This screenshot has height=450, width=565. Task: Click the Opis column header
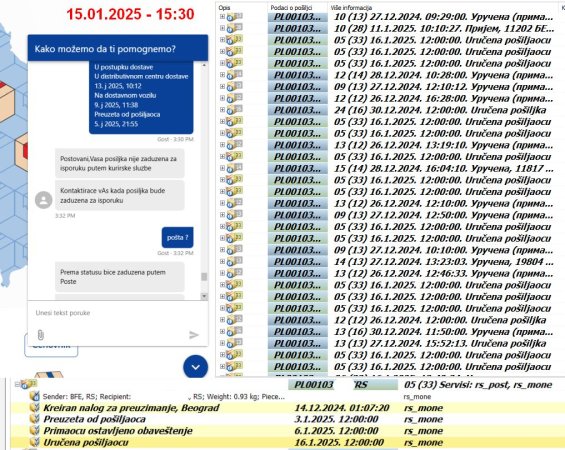[x=224, y=8]
